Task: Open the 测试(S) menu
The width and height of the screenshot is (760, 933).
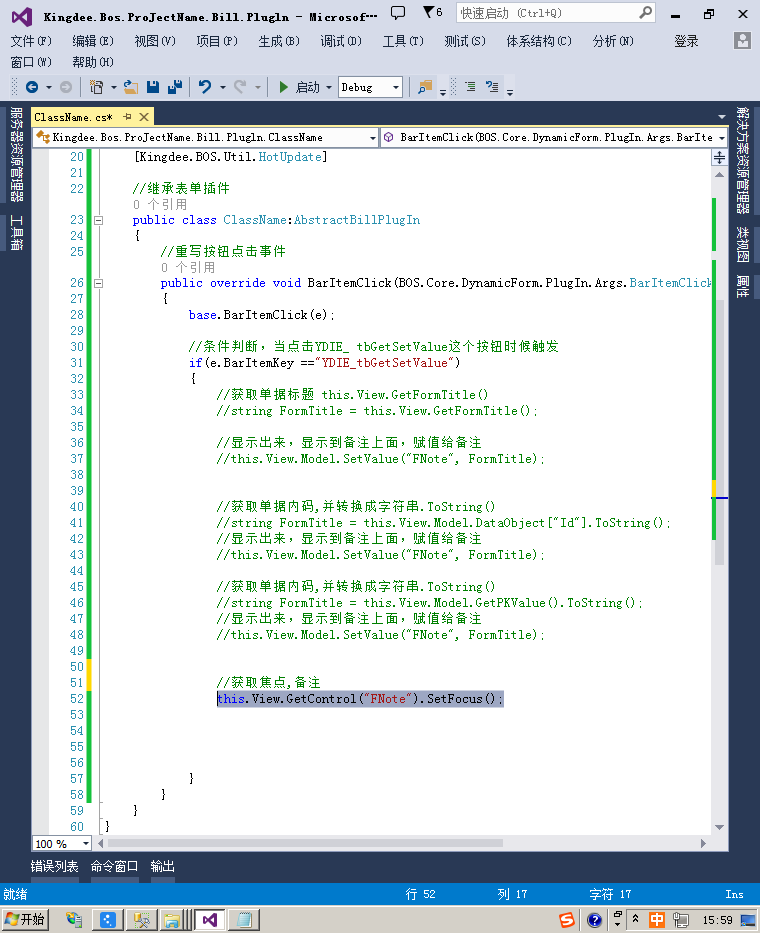Action: pyautogui.click(x=465, y=41)
